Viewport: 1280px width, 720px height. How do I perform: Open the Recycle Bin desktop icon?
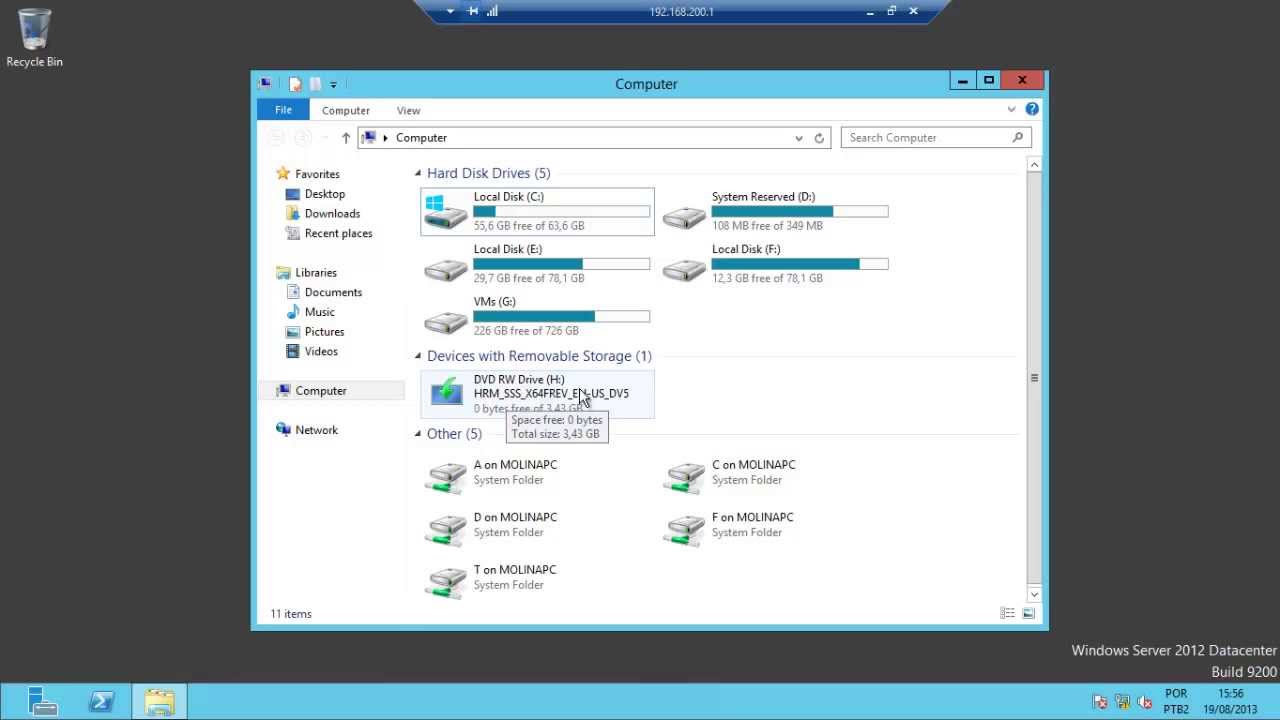34,39
